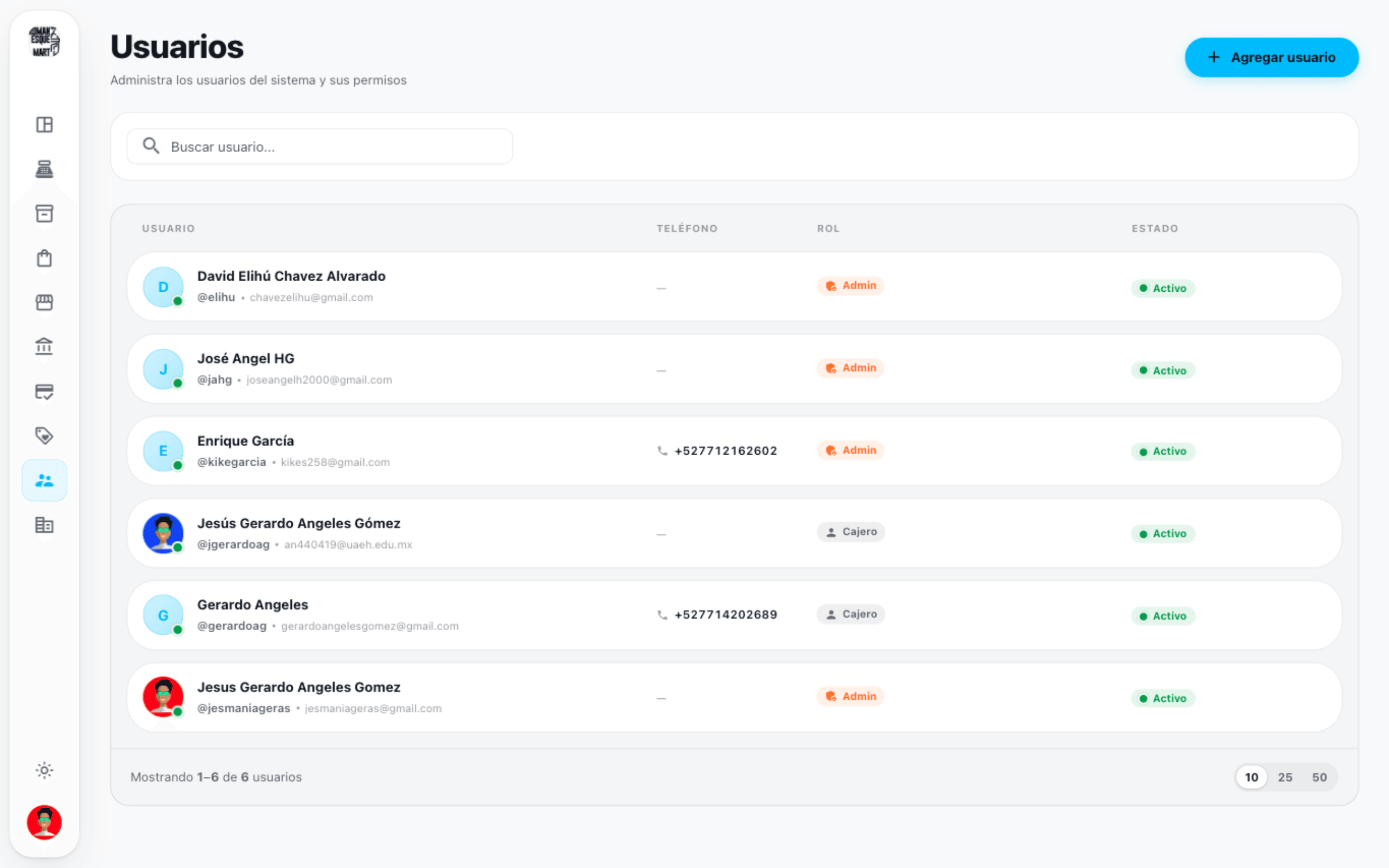The image size is (1389, 868).
Task: Open the Jesús Gerardo Angeles Gómez name
Action: point(299,523)
